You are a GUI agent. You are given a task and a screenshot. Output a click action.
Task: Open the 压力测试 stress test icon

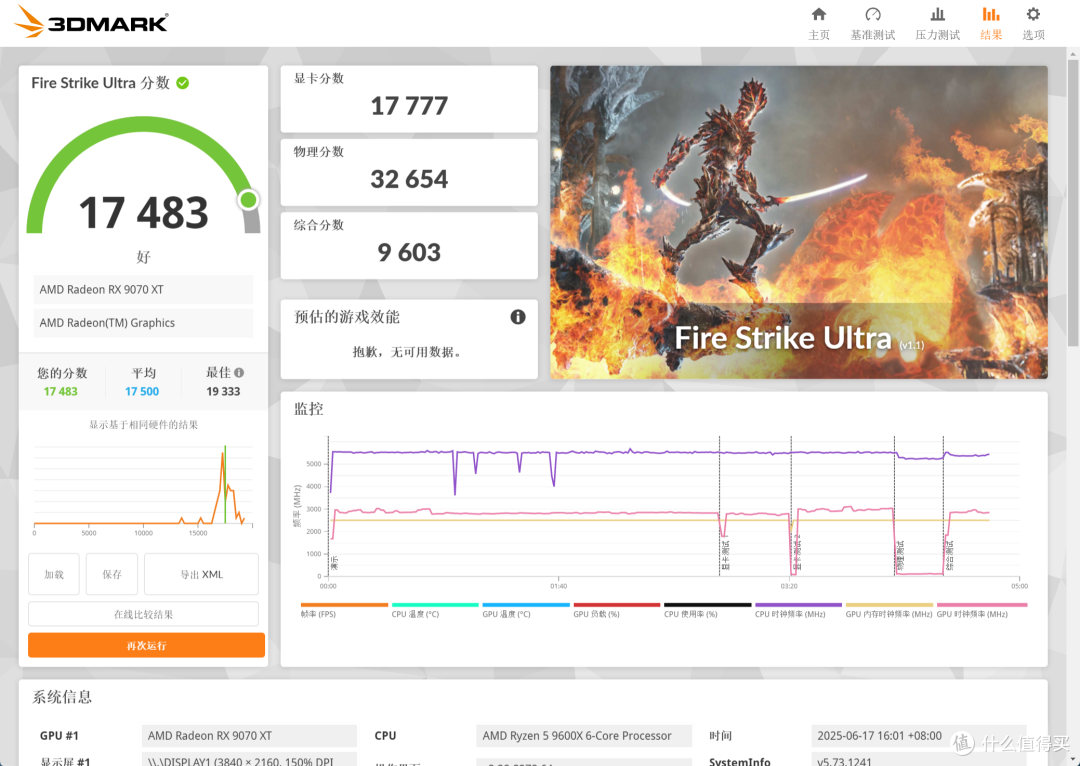(x=937, y=14)
